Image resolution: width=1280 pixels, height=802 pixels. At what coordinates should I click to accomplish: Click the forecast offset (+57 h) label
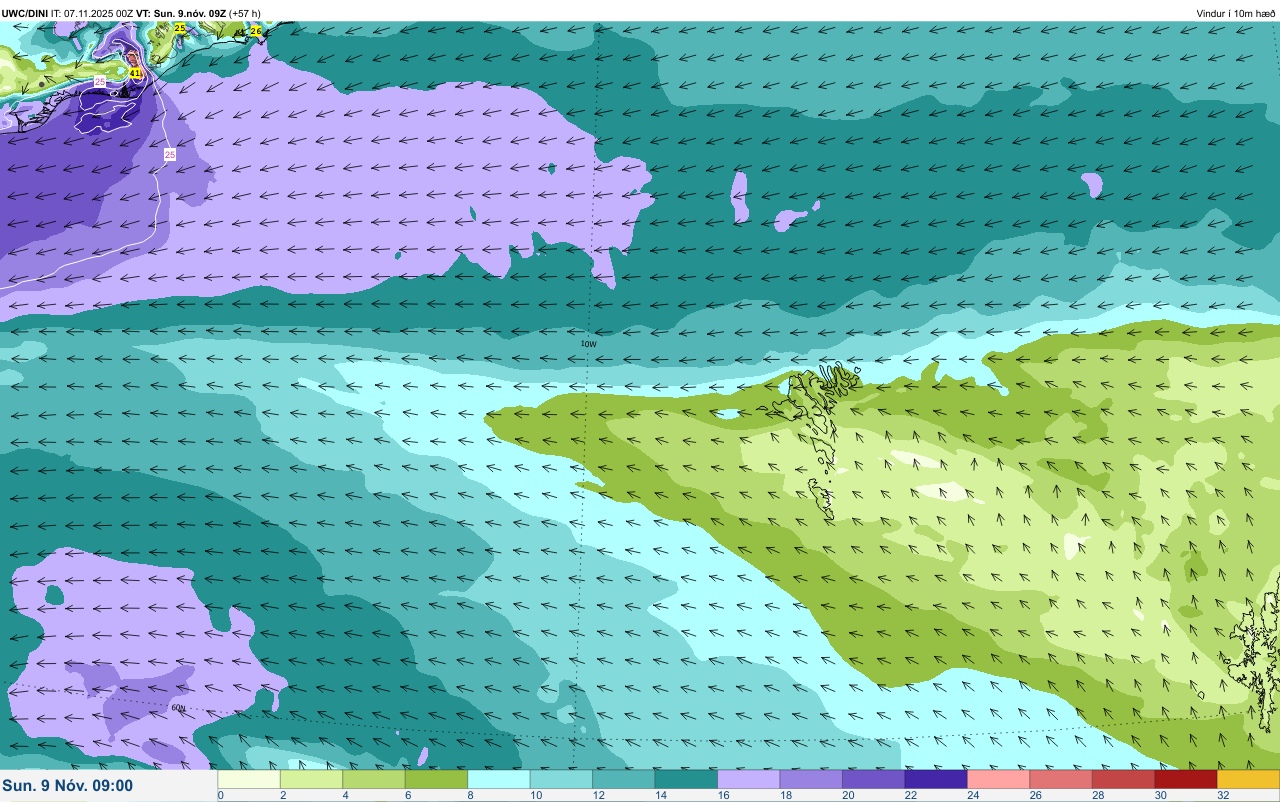point(245,13)
